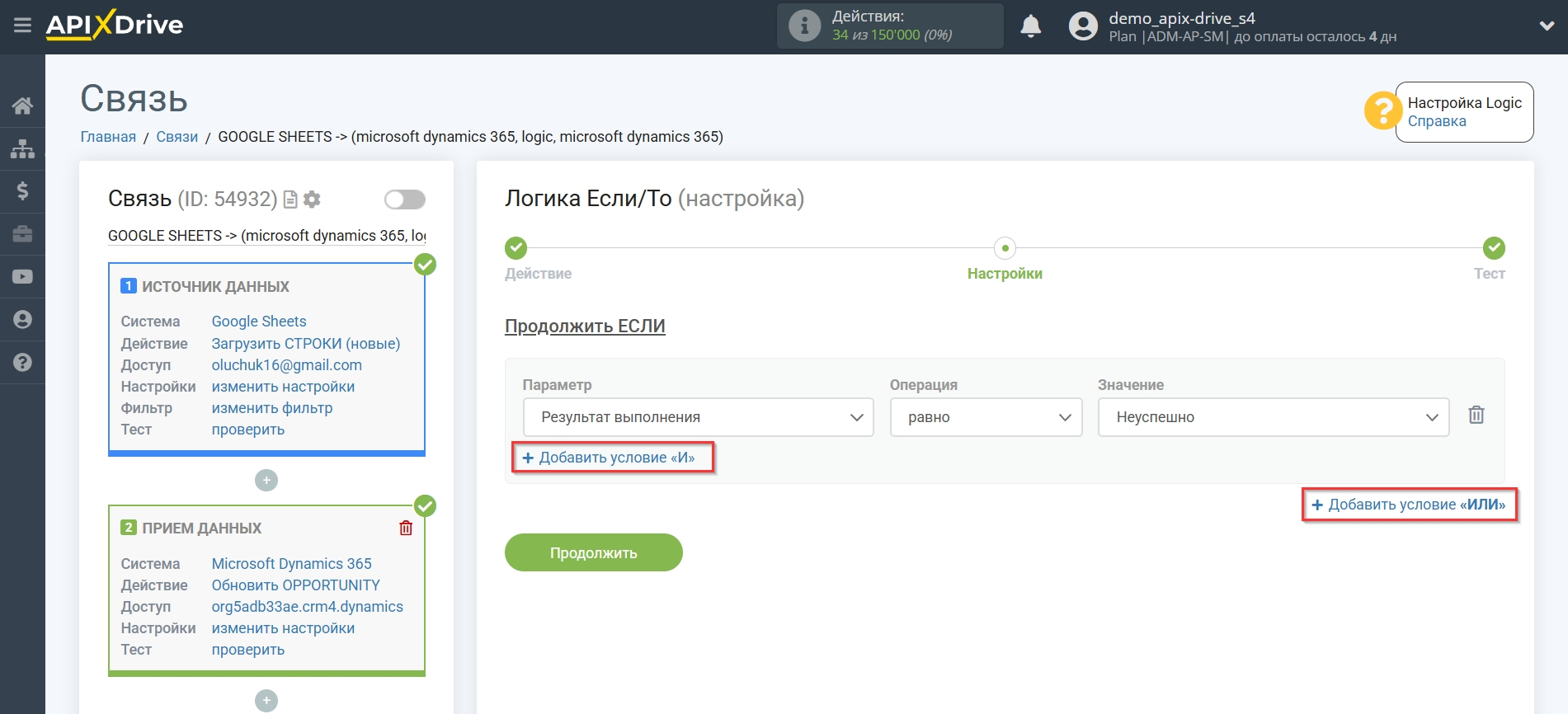Click the user avatar icon
Image resolution: width=1568 pixels, height=714 pixels.
[x=1083, y=26]
